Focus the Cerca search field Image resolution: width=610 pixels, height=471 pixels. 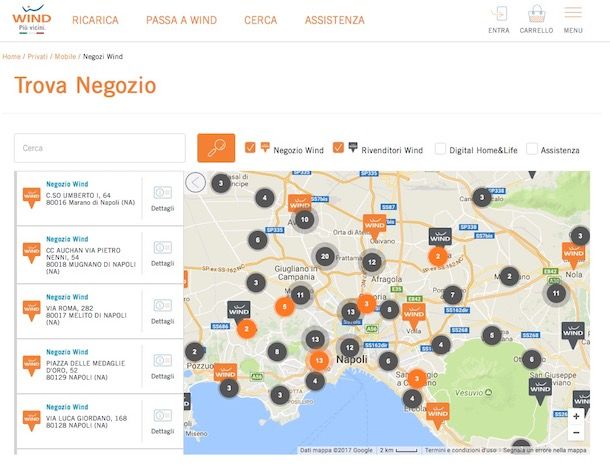pyautogui.click(x=100, y=148)
